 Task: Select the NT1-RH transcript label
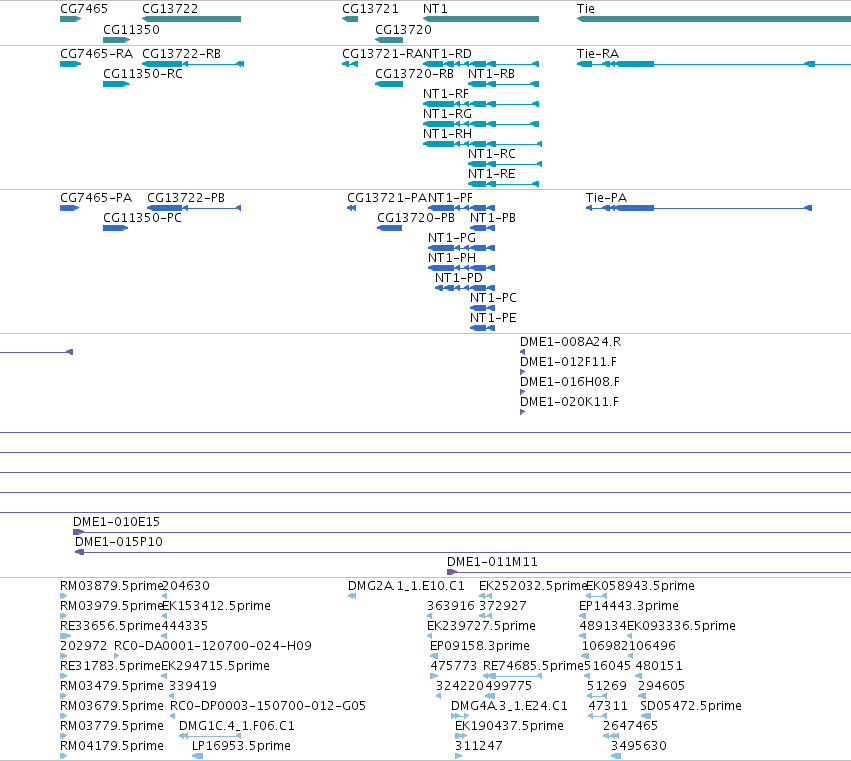[x=447, y=134]
